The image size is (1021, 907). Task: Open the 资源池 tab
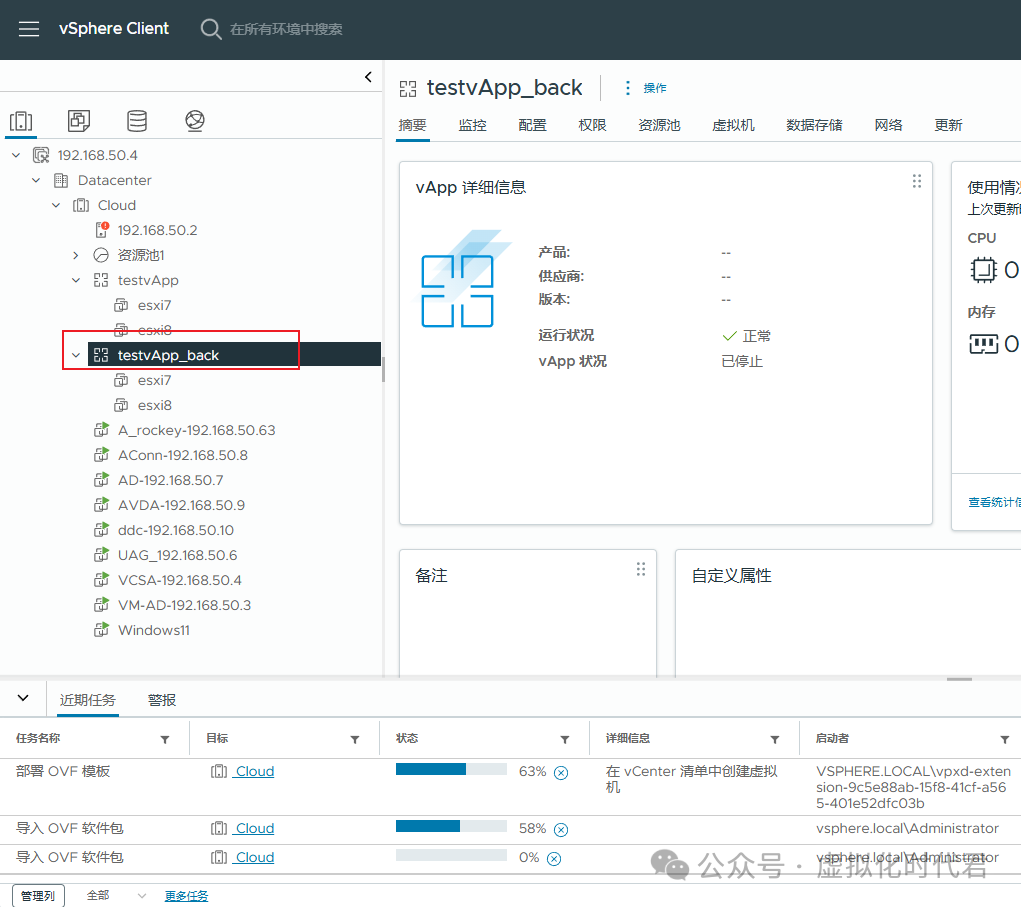[x=659, y=125]
